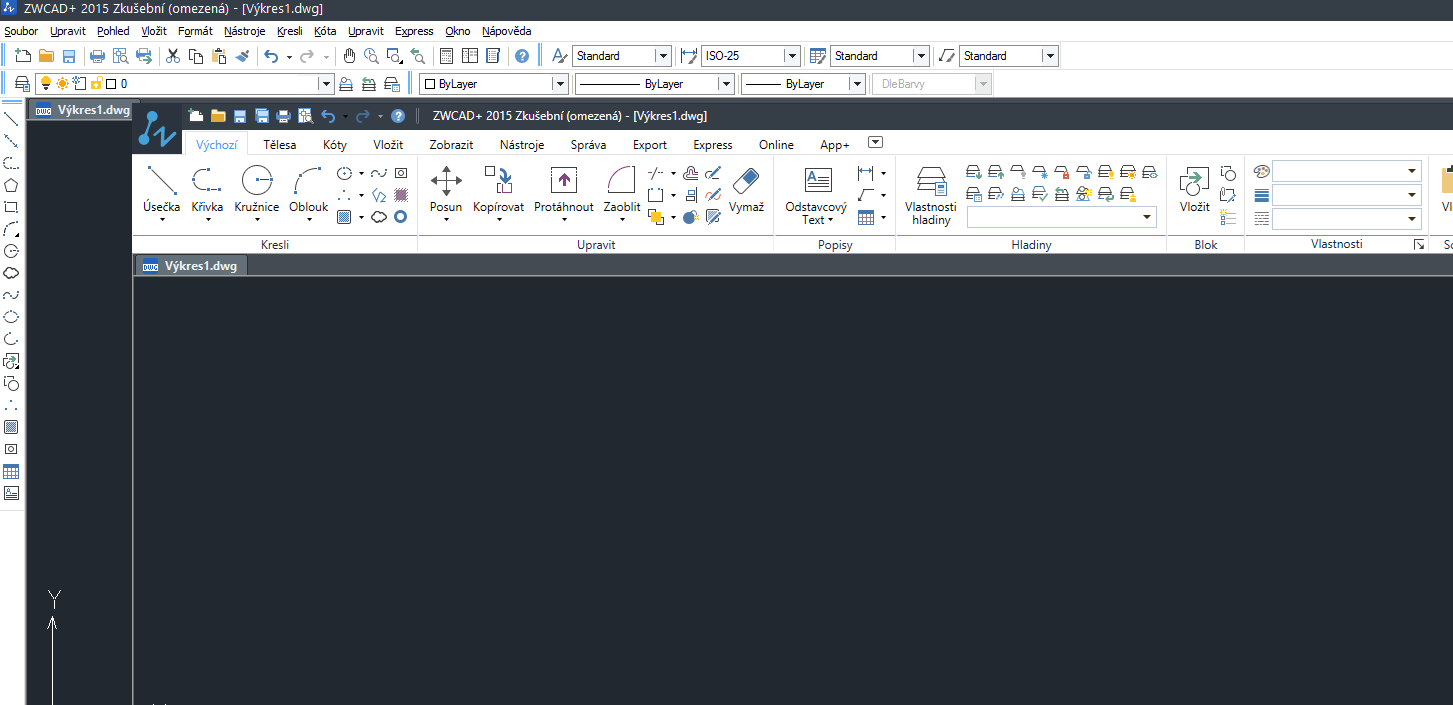Expand the layer 0 dropdown list
This screenshot has height=705, width=1453.
[x=325, y=84]
